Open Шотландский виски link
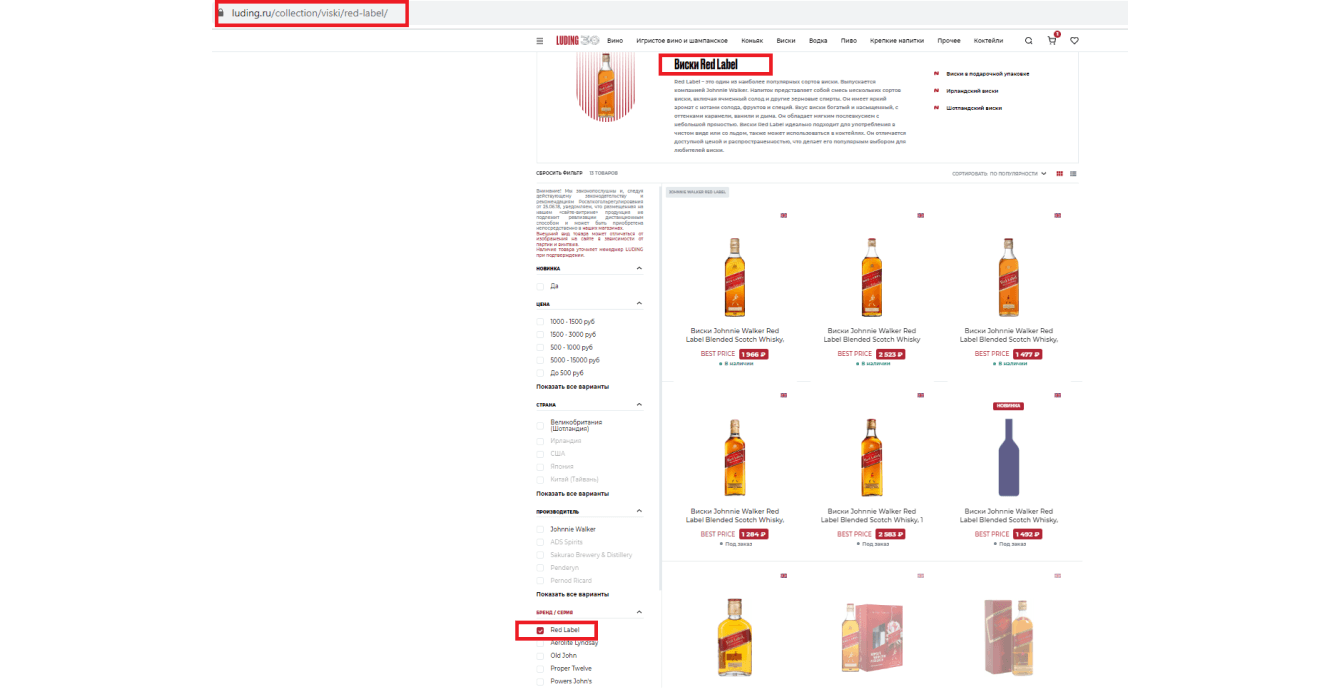1340x691 pixels. [973, 108]
